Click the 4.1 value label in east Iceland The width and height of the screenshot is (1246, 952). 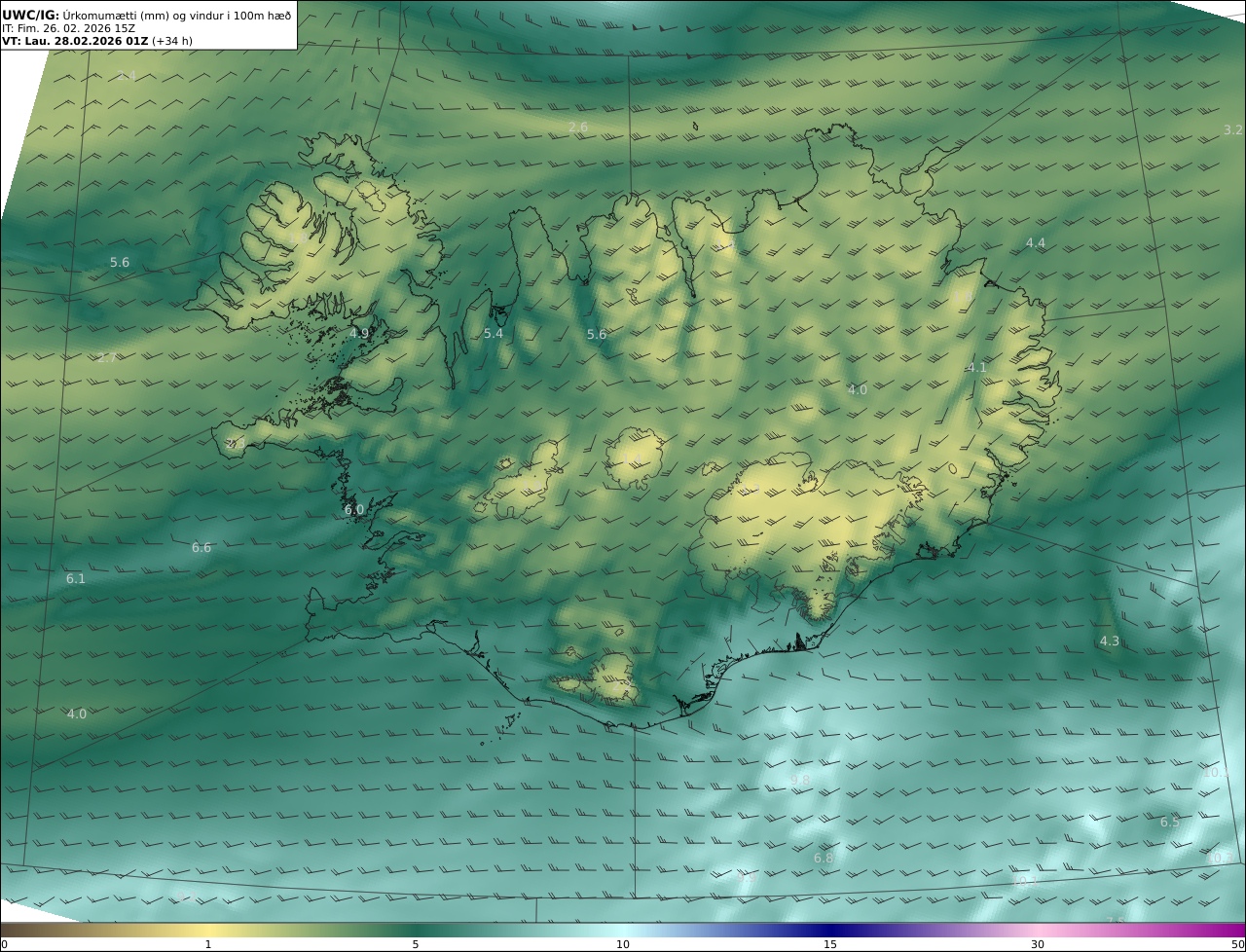[977, 368]
